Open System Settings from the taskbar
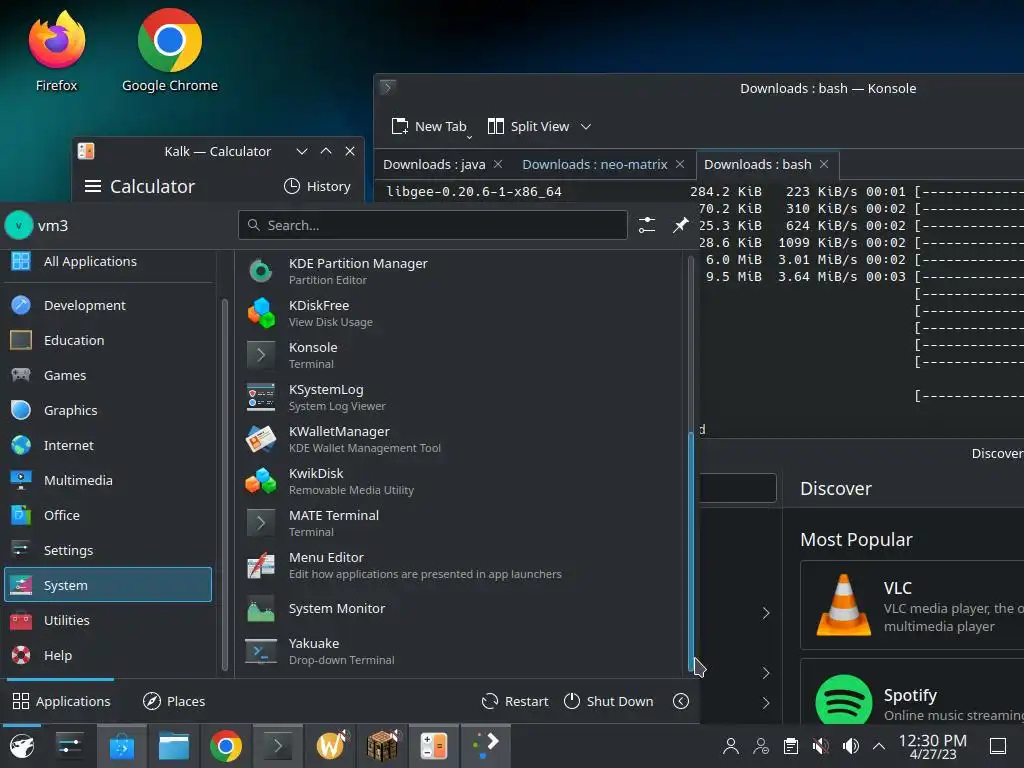This screenshot has height=768, width=1024. coord(69,746)
